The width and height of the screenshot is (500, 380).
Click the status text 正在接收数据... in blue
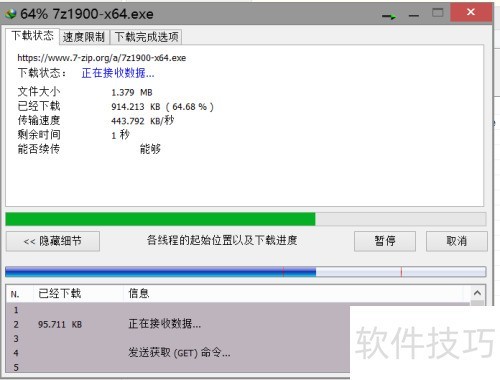(118, 73)
